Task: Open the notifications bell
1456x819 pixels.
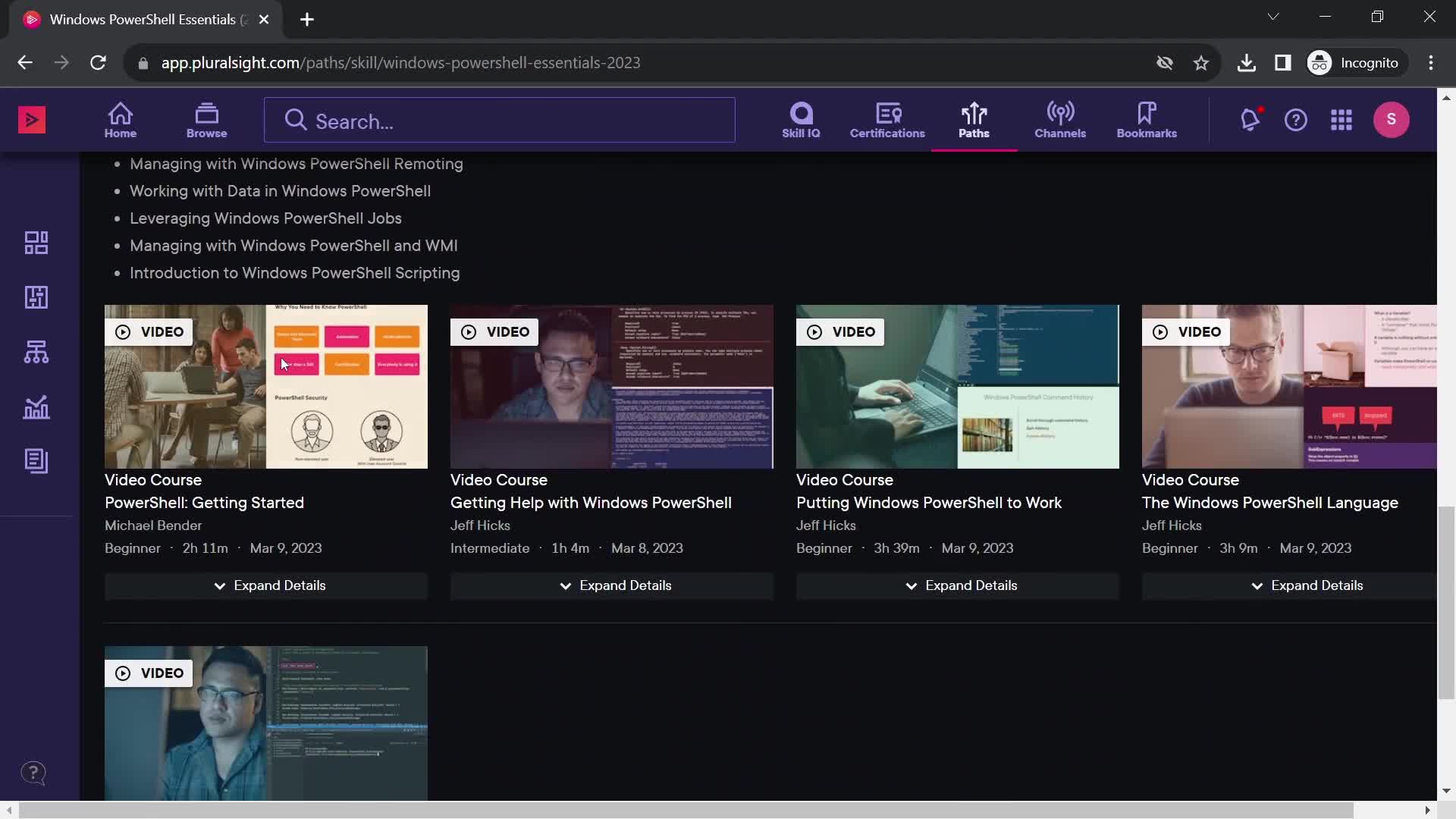Action: pyautogui.click(x=1250, y=120)
